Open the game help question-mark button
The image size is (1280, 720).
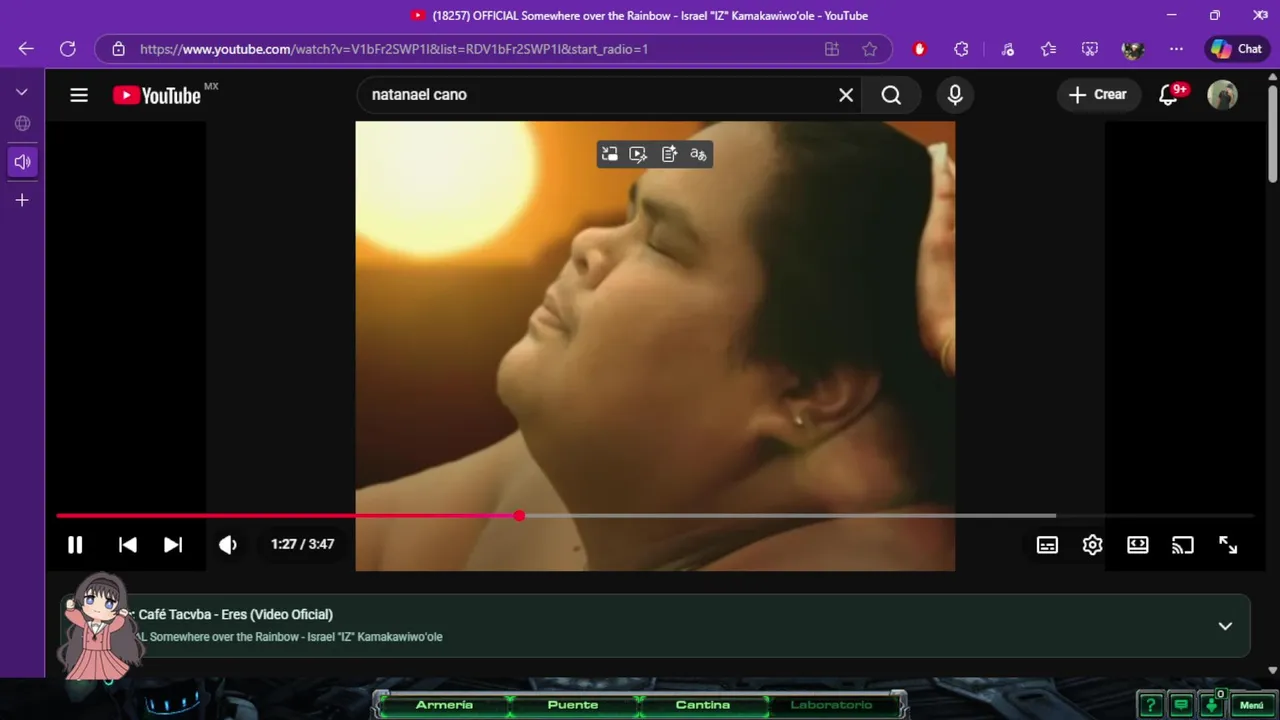(1151, 705)
